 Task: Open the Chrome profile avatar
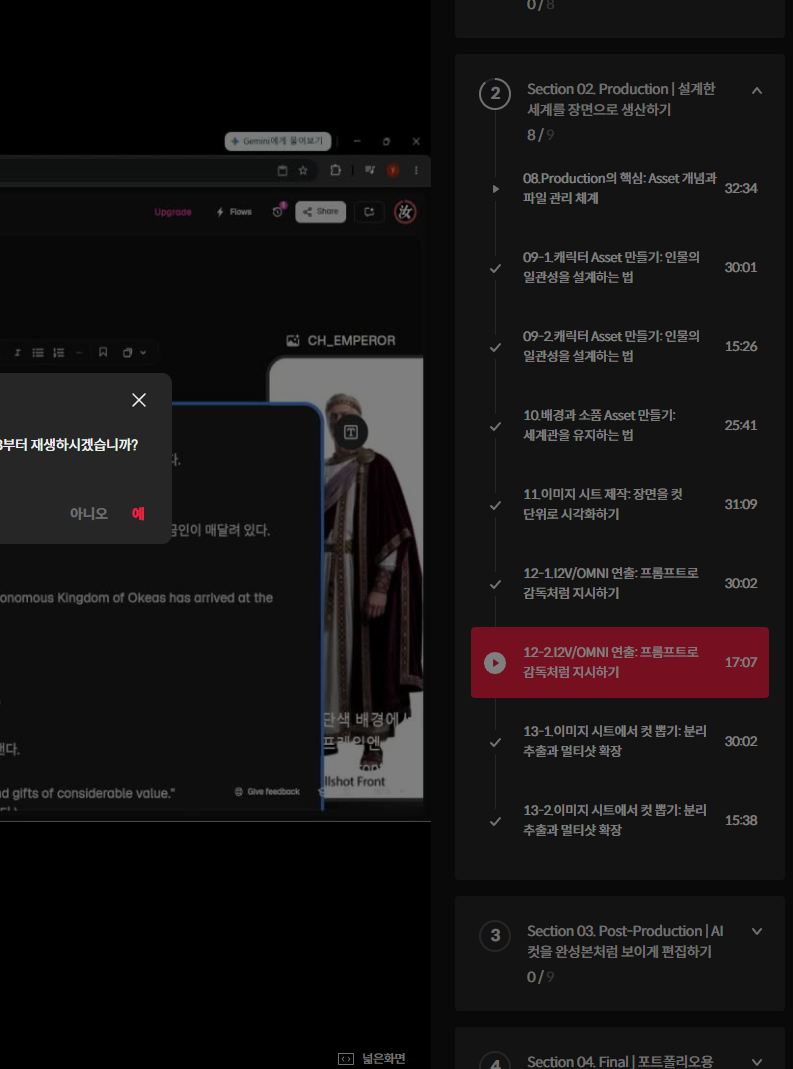point(393,170)
